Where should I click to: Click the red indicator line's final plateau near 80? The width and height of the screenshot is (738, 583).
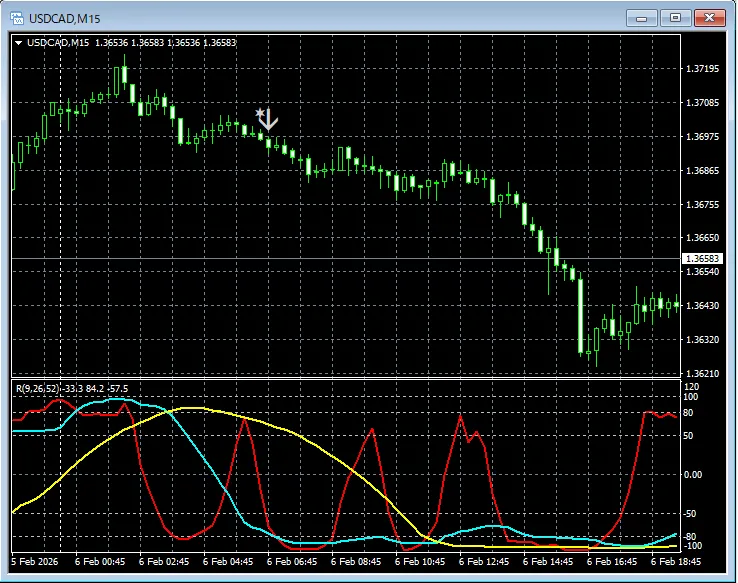660,414
